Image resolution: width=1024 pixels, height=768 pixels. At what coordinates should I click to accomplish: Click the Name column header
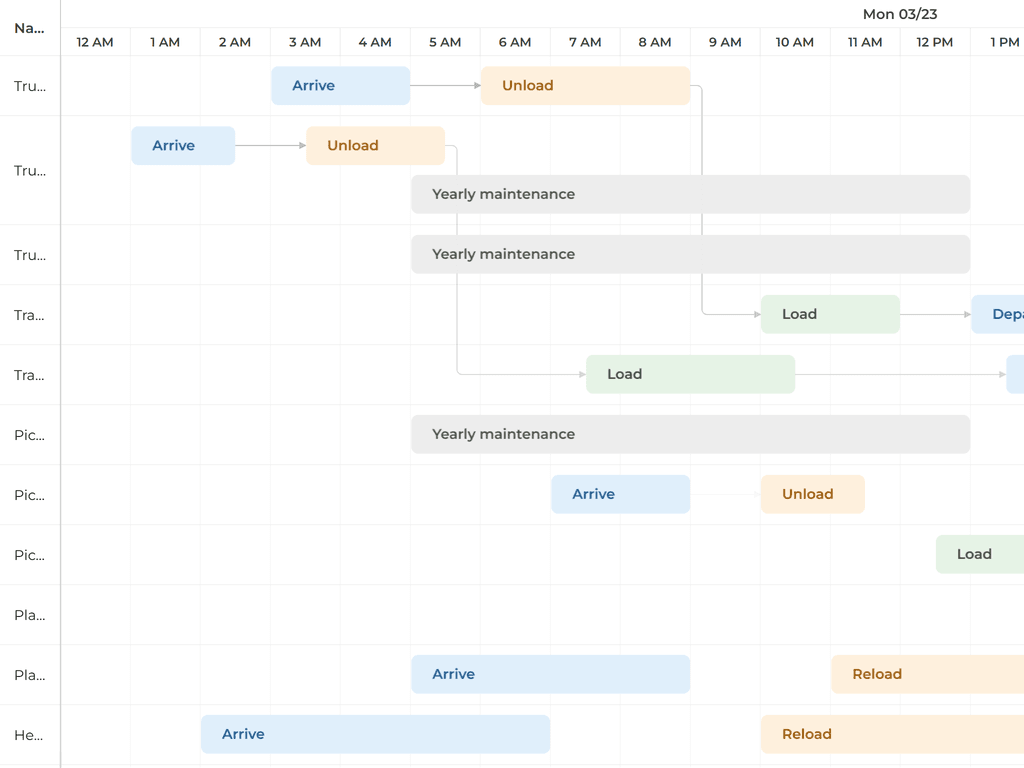28,28
